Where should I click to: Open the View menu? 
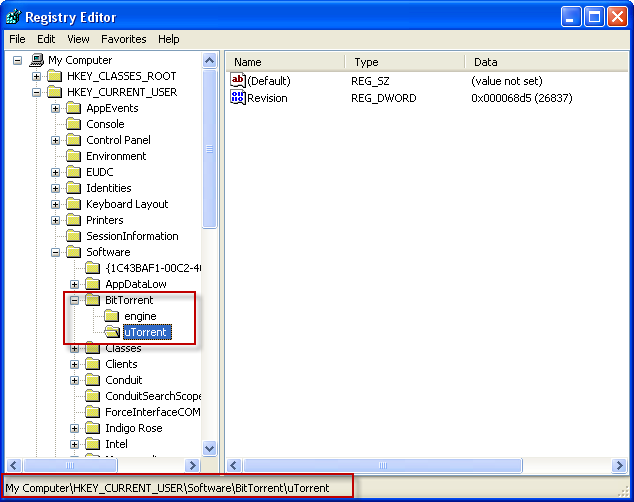point(78,39)
